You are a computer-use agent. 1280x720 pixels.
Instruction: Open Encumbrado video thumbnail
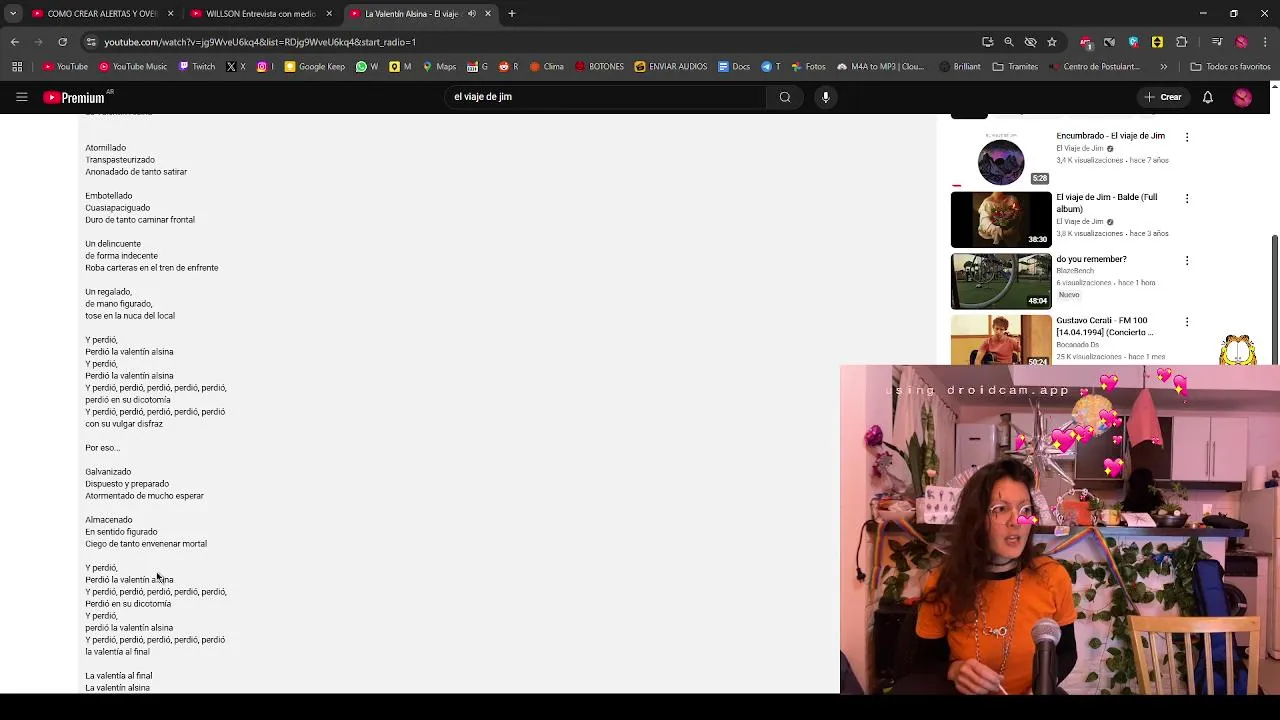[x=1001, y=158]
